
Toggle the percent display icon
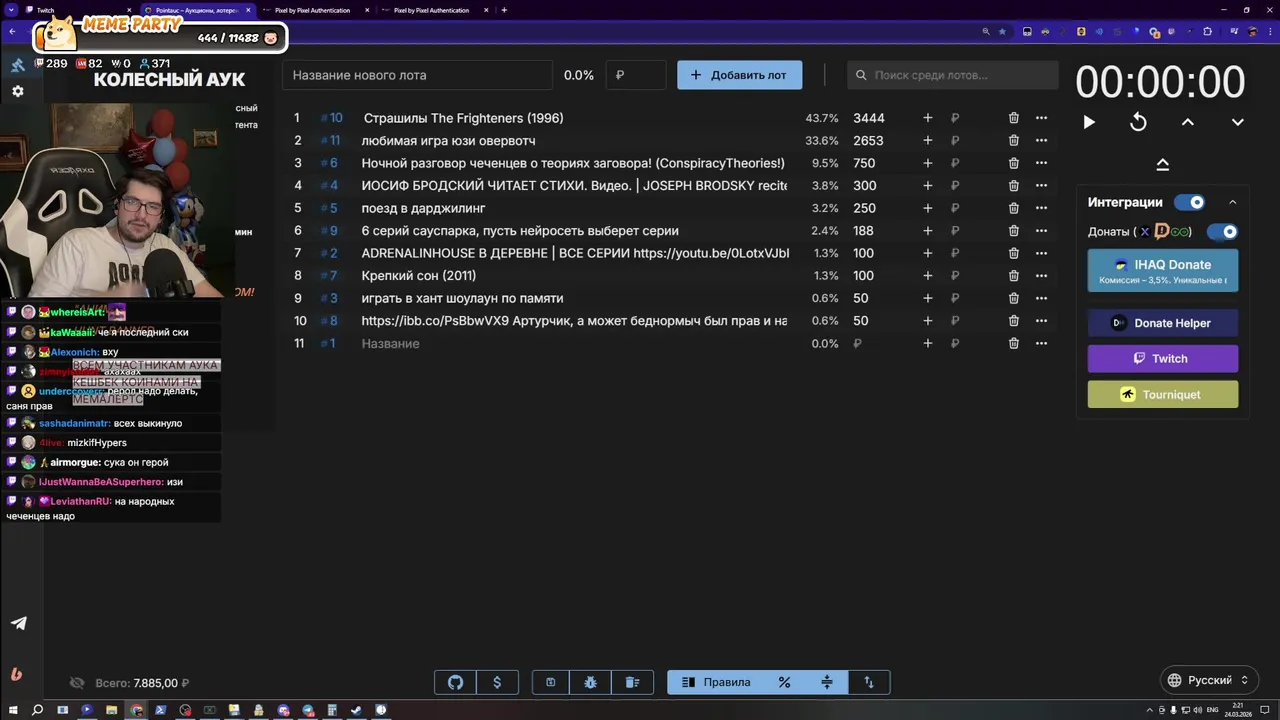coord(784,682)
